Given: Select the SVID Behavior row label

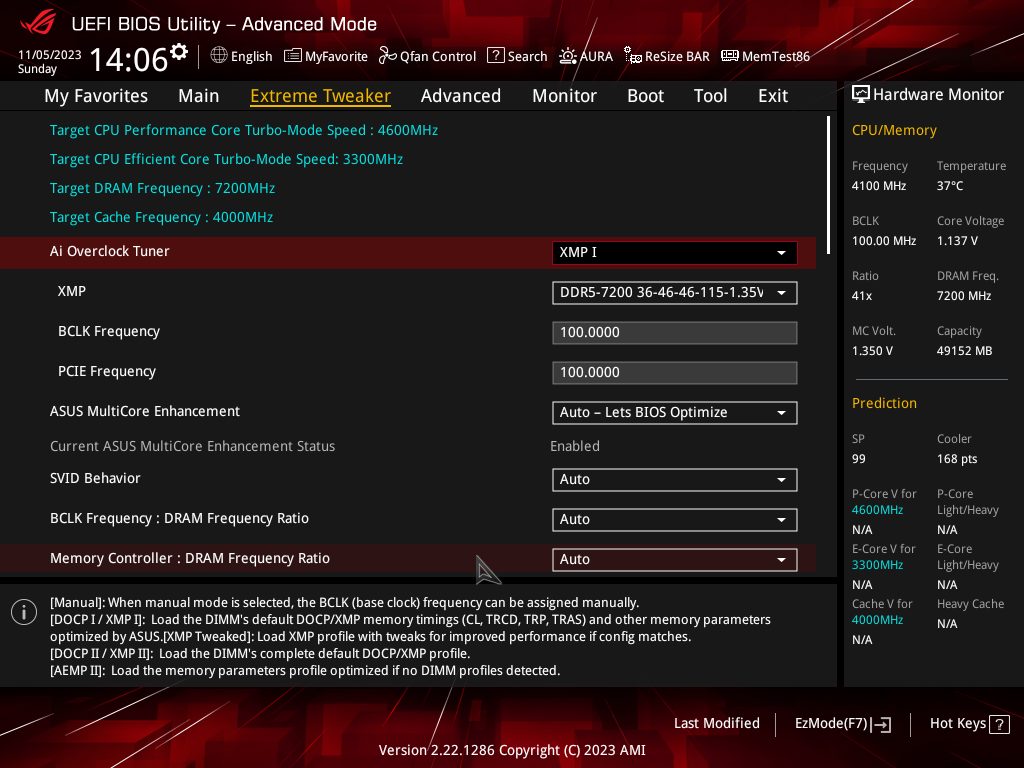Looking at the screenshot, I should coord(95,478).
